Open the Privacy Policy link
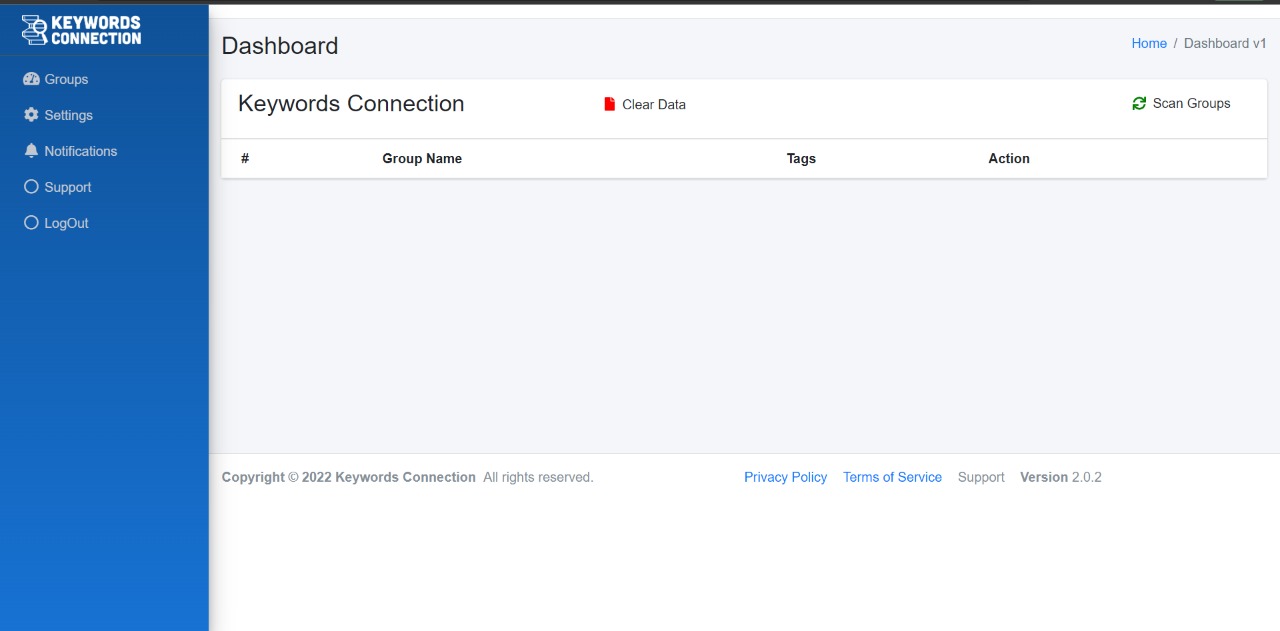Screen dimensions: 1280x631 coord(785,477)
